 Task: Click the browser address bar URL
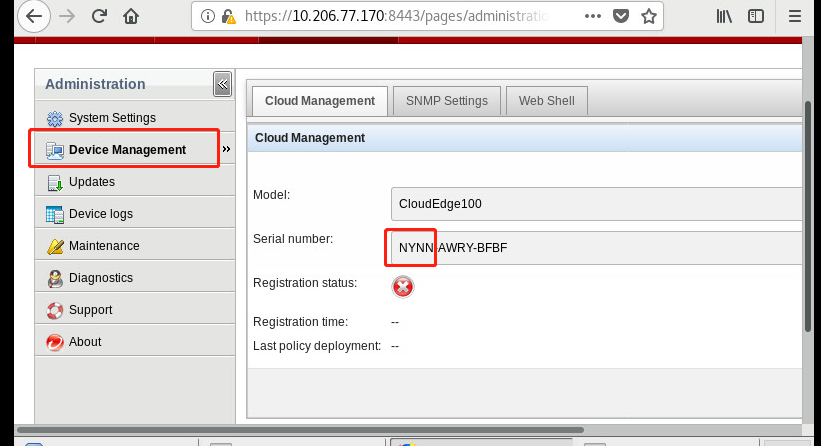click(396, 16)
